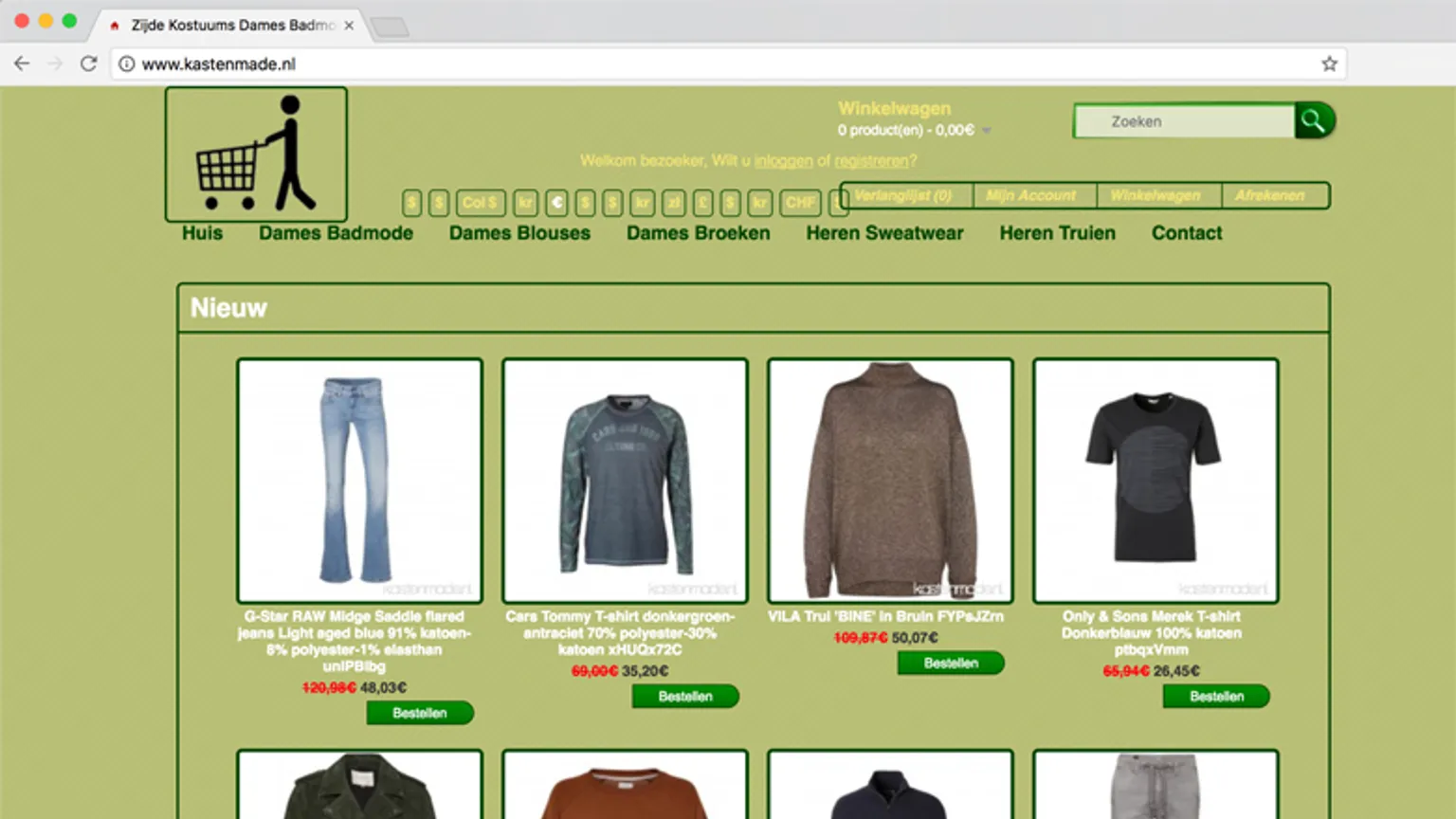Select the pound £ currency button
The height and width of the screenshot is (819, 1456).
click(x=702, y=203)
